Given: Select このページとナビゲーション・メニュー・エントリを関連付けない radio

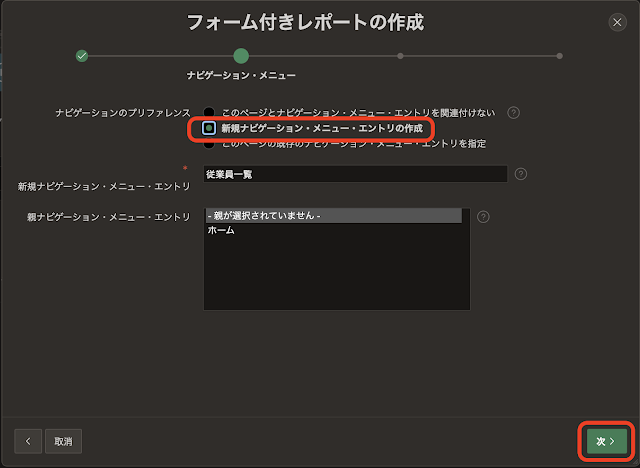Looking at the screenshot, I should pos(209,112).
